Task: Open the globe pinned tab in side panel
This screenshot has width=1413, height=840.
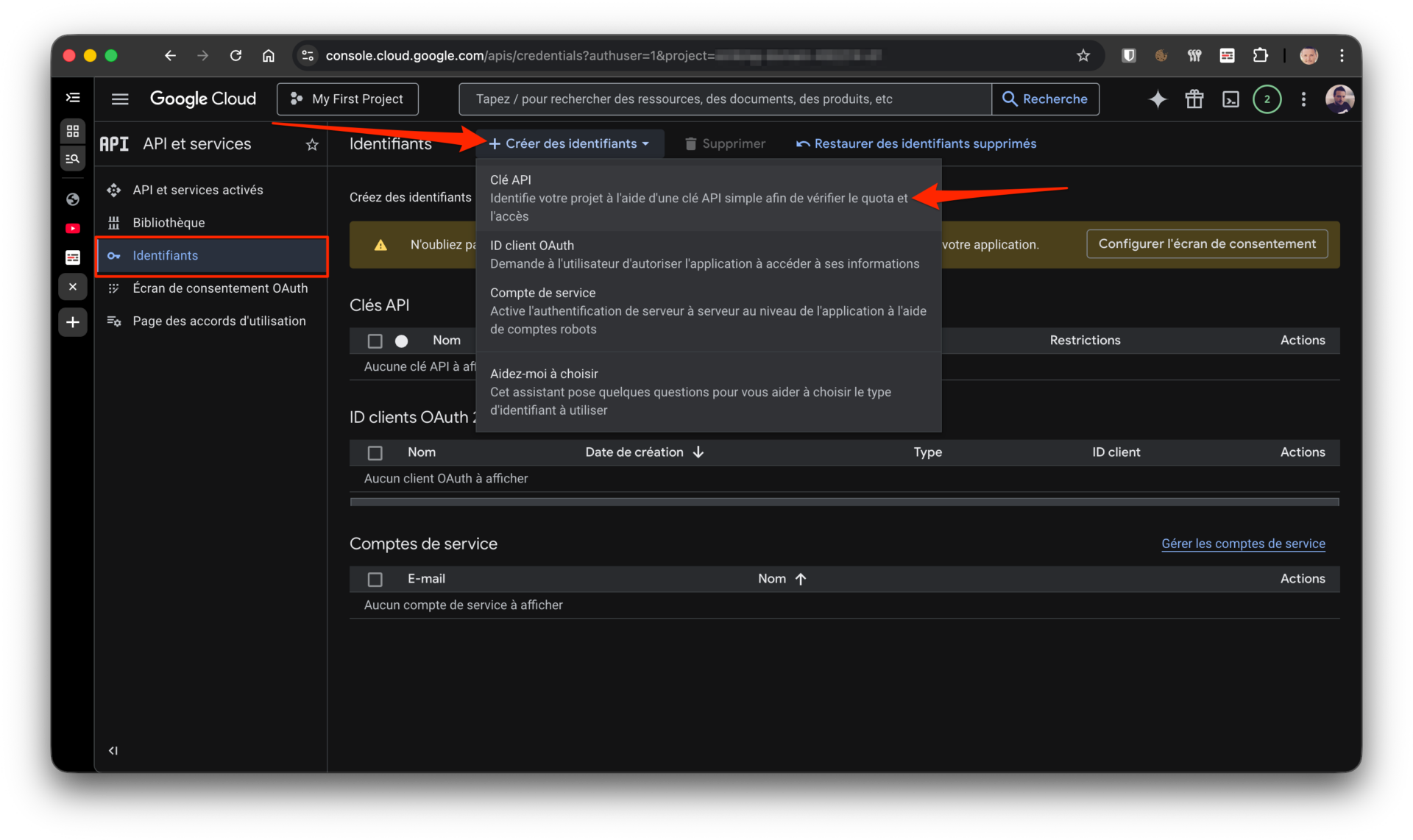Action: 73,199
